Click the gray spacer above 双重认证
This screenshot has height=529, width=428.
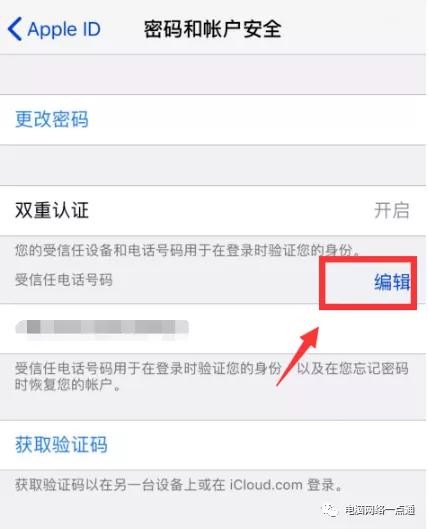coord(212,165)
